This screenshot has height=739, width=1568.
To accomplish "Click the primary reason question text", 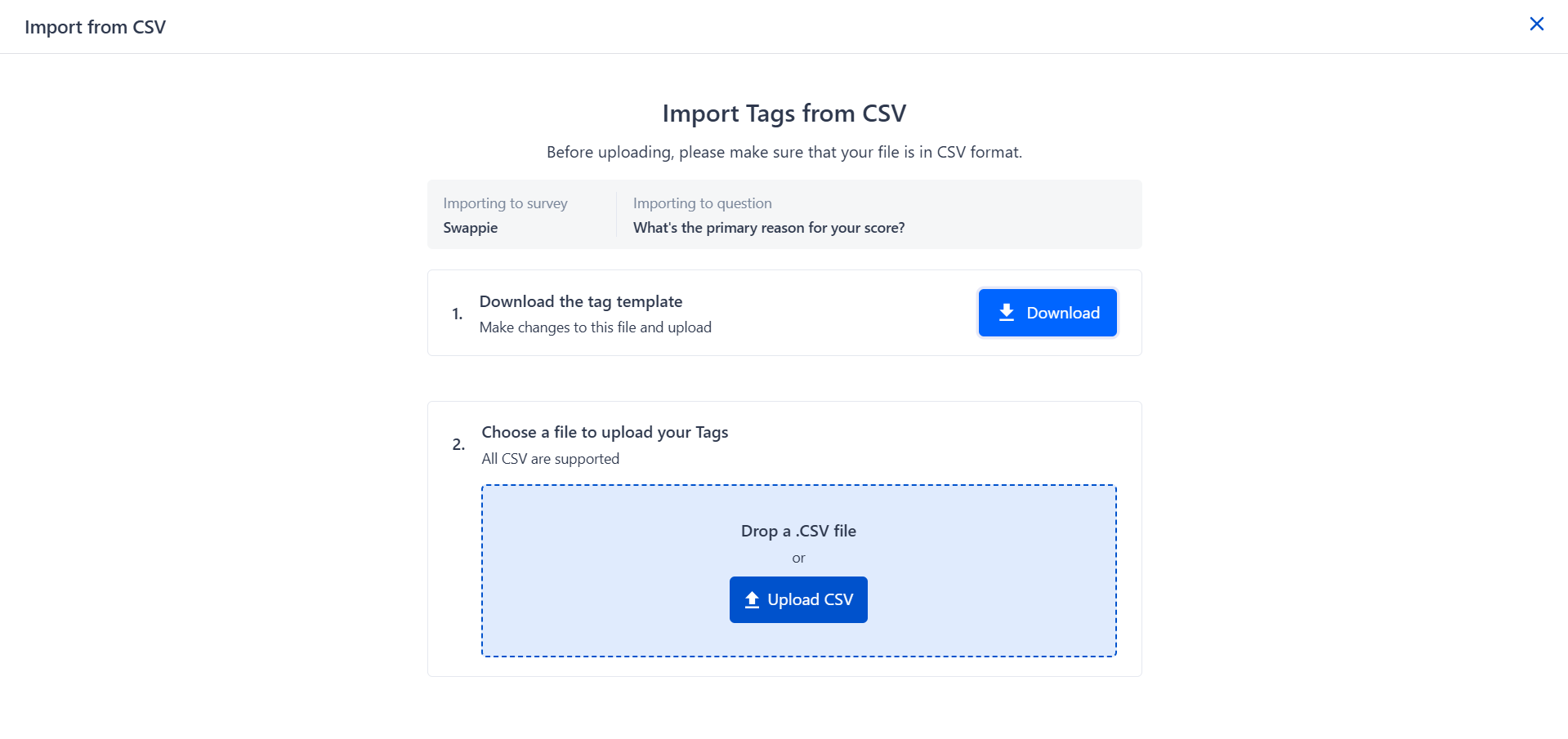I will click(768, 228).
